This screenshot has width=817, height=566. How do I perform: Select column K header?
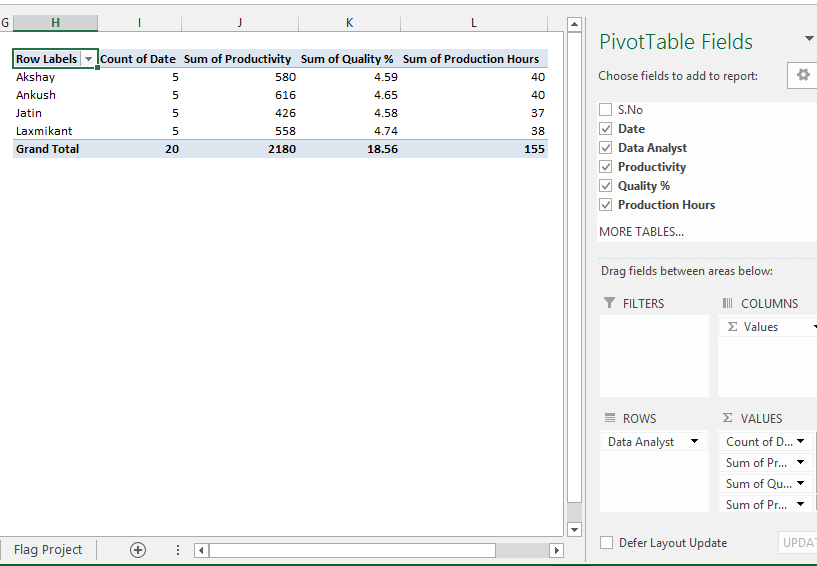350,22
